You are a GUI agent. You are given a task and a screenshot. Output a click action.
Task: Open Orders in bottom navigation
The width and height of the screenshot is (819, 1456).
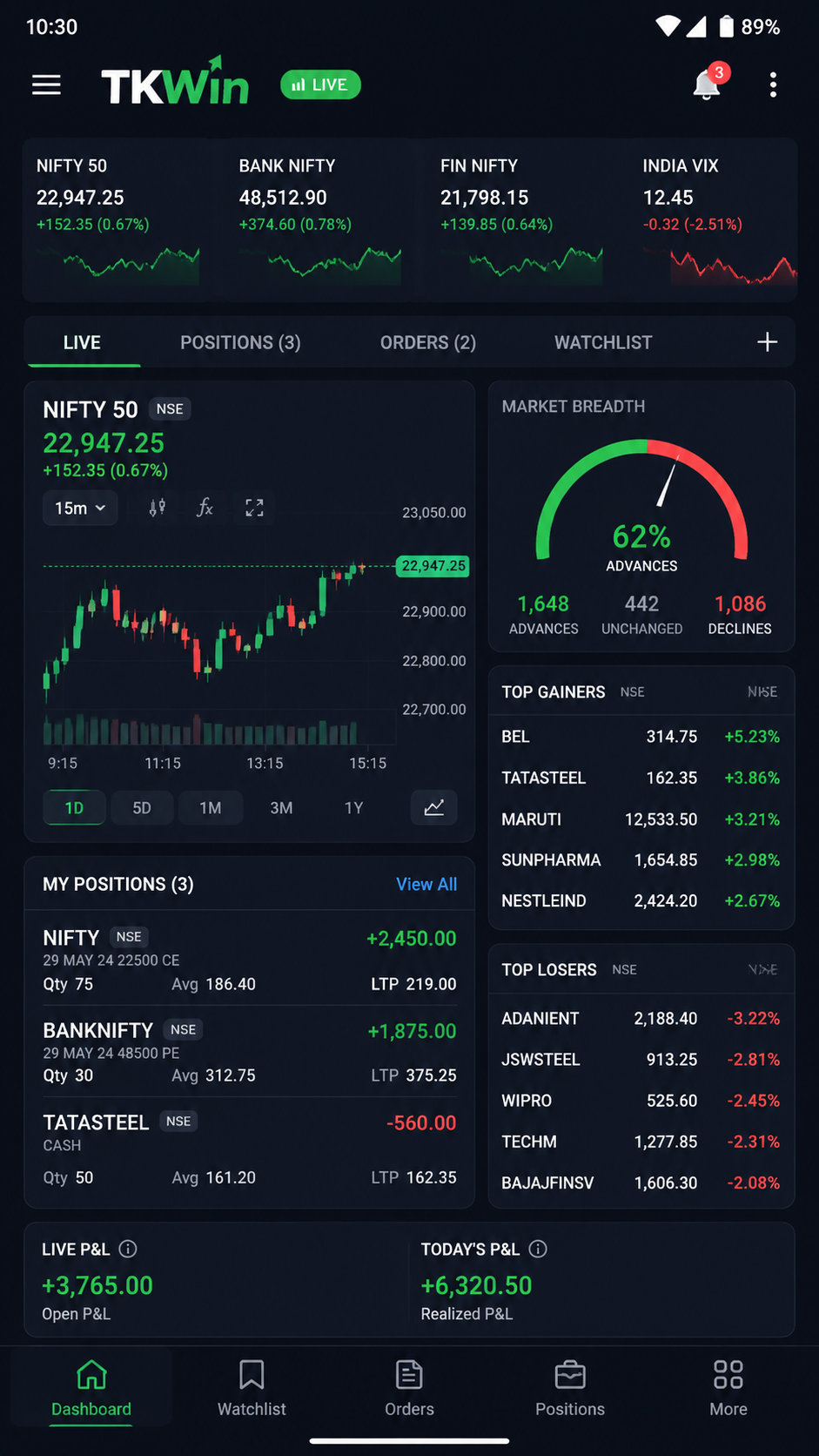point(409,1389)
